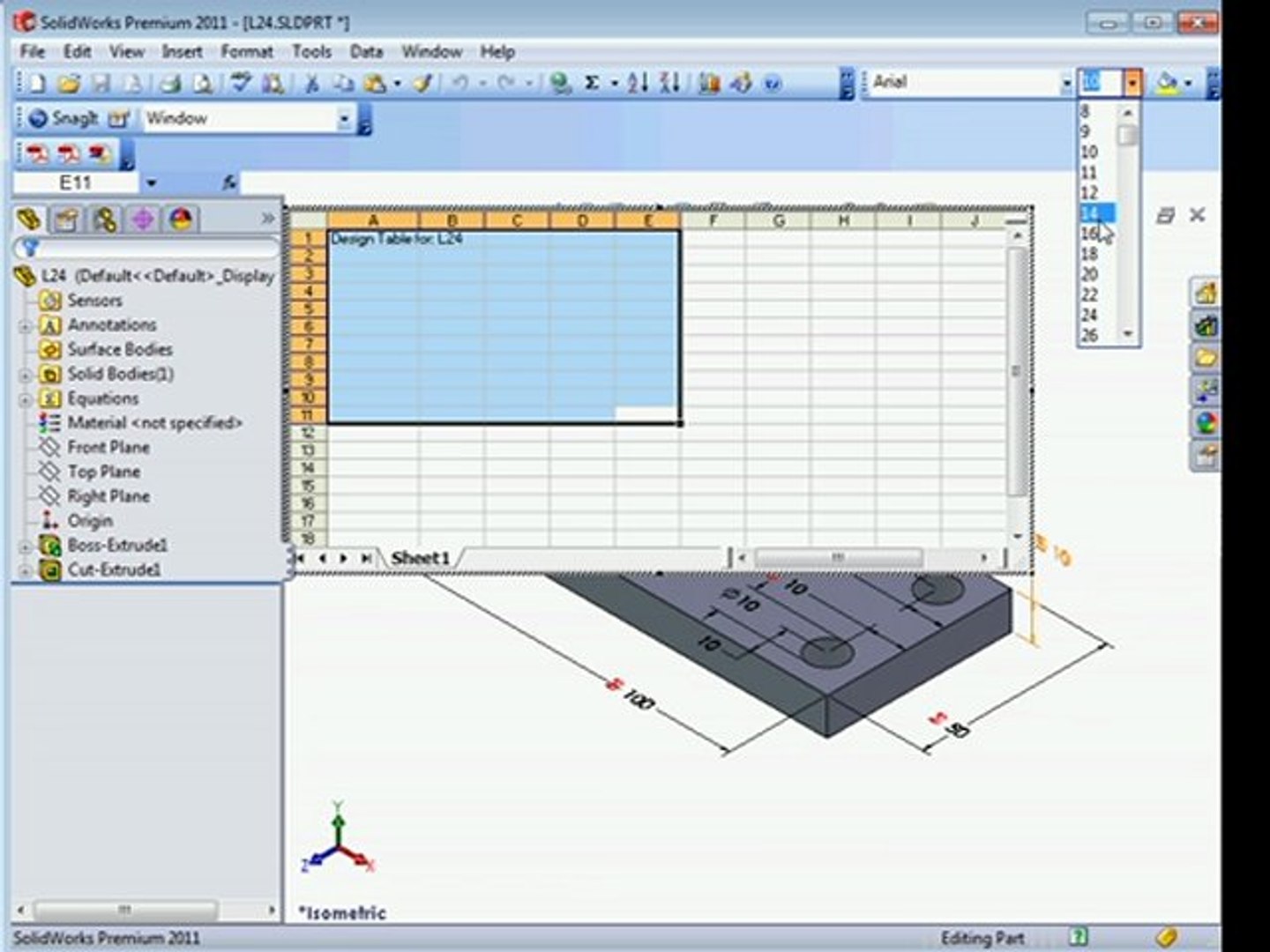Click the AutoSum sigma icon

[592, 83]
